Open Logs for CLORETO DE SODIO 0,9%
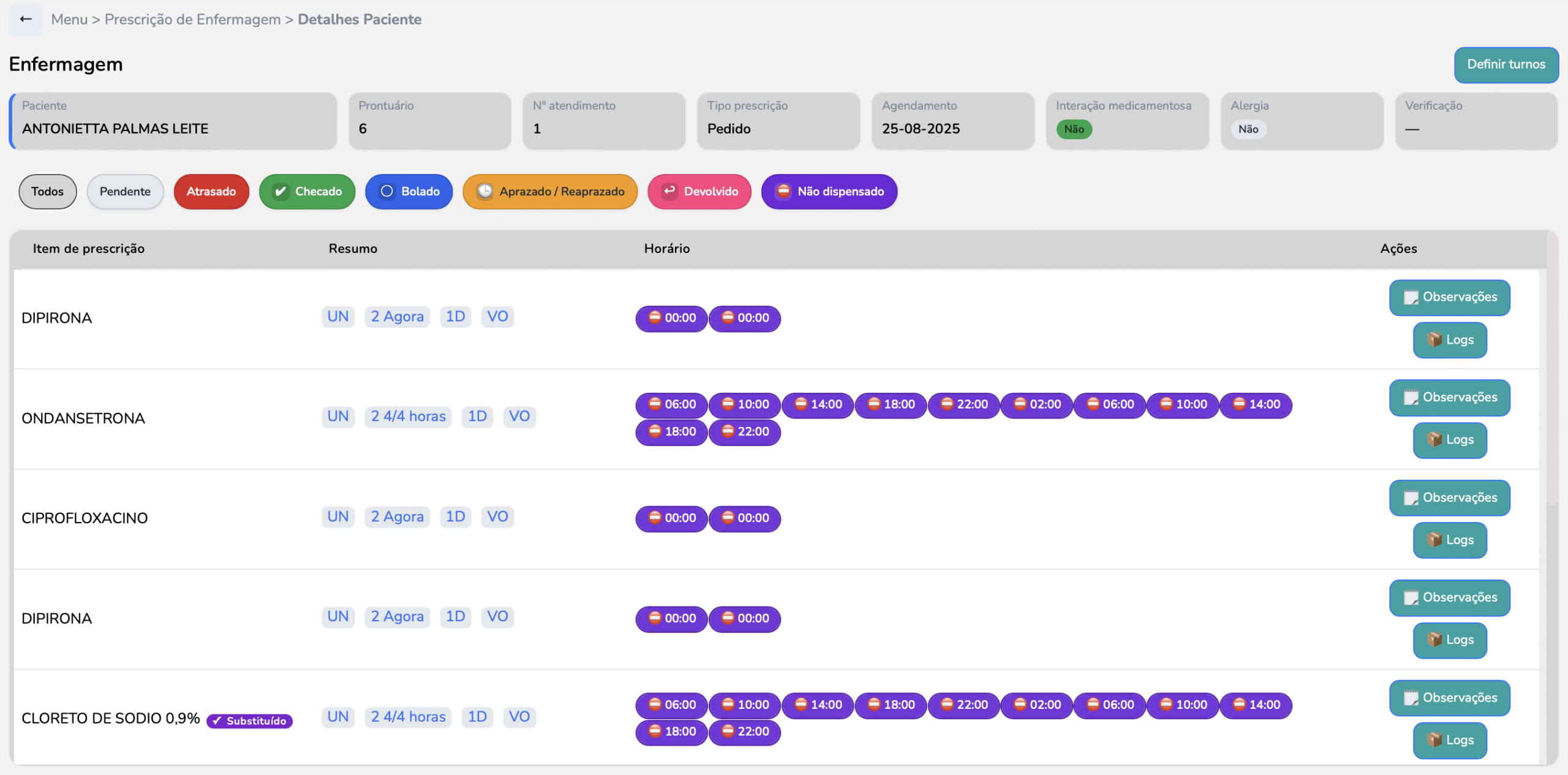This screenshot has height=775, width=1568. click(x=1449, y=740)
